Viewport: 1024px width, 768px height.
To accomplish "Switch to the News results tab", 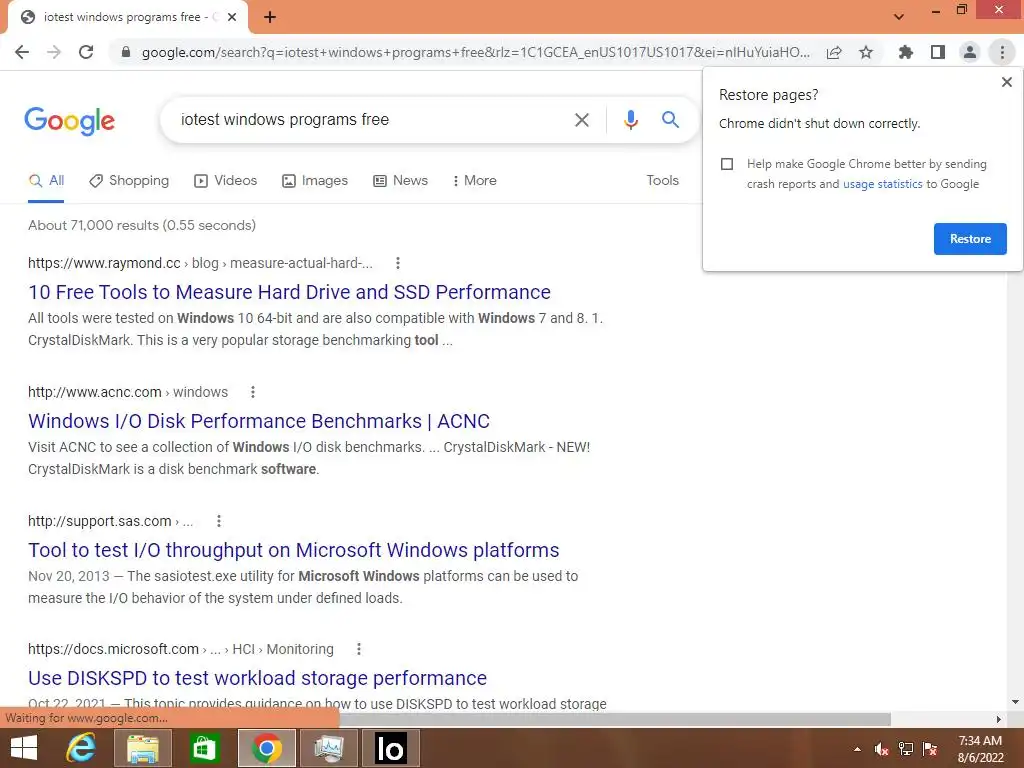I will point(400,181).
